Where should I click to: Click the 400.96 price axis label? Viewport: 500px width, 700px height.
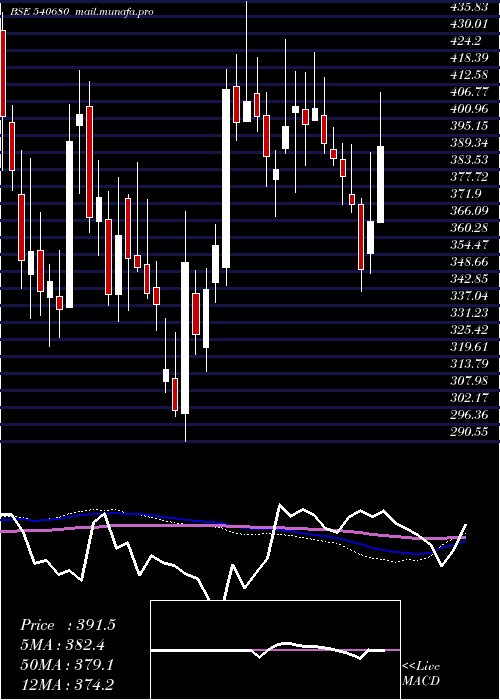coord(468,109)
